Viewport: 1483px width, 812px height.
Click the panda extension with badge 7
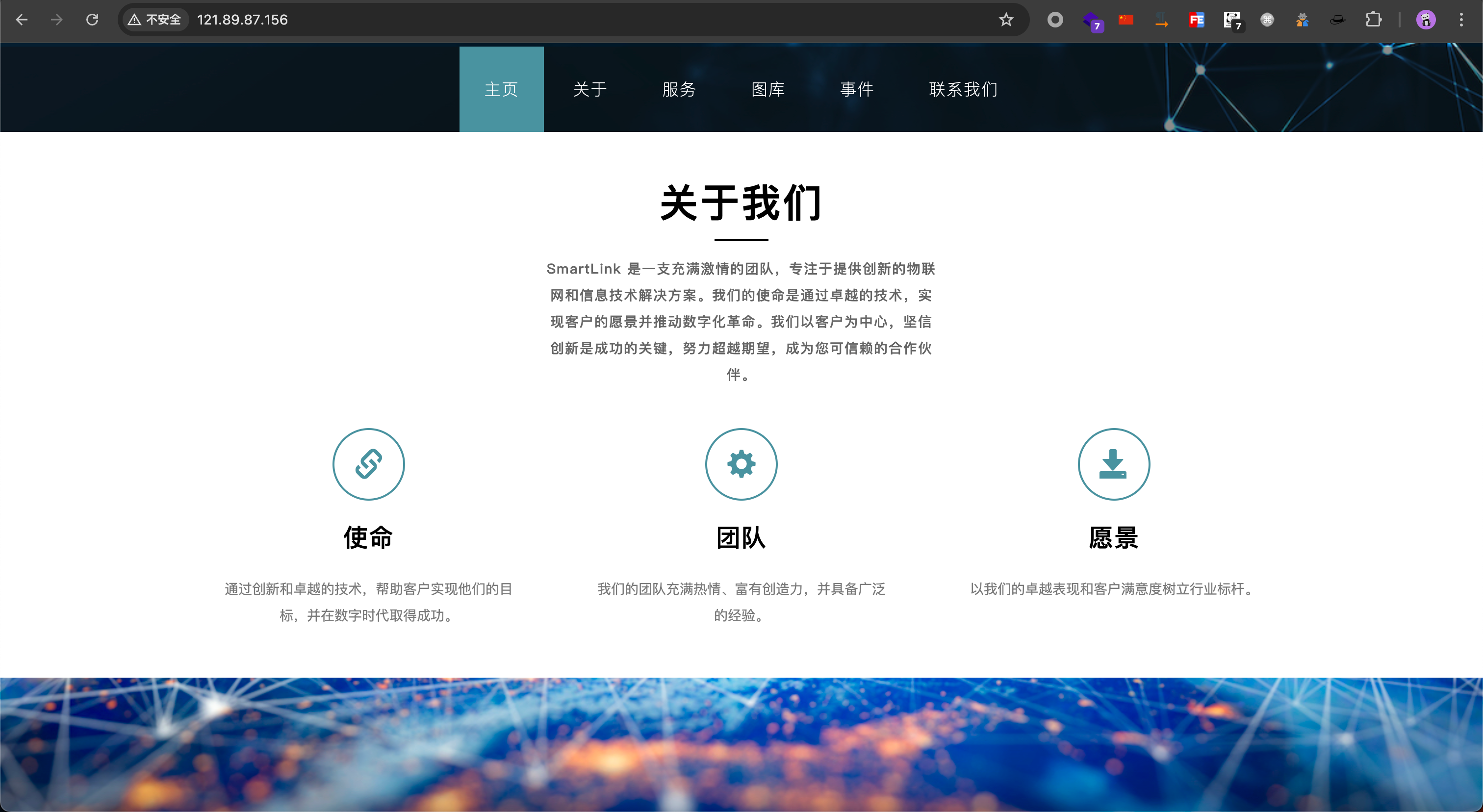pyautogui.click(x=1231, y=20)
